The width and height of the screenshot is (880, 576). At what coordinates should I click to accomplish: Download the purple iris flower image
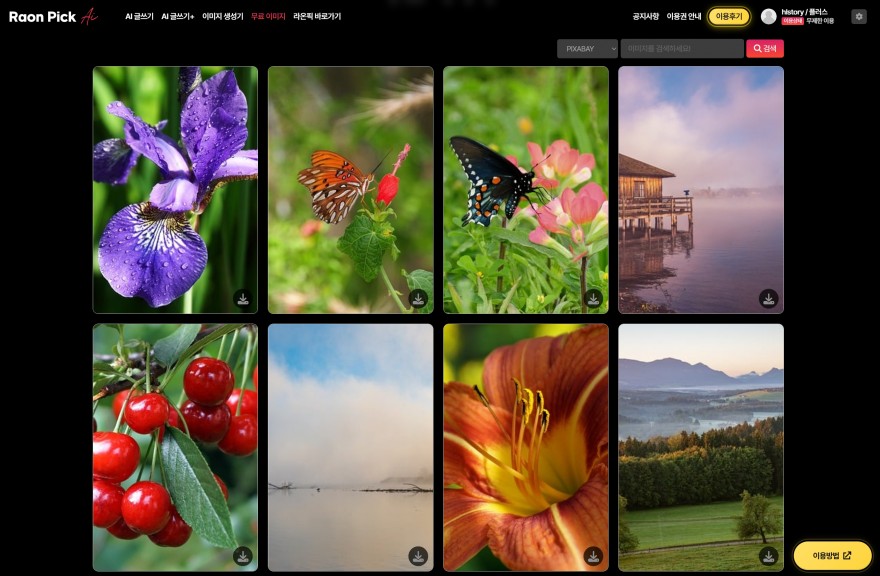[x=243, y=298]
